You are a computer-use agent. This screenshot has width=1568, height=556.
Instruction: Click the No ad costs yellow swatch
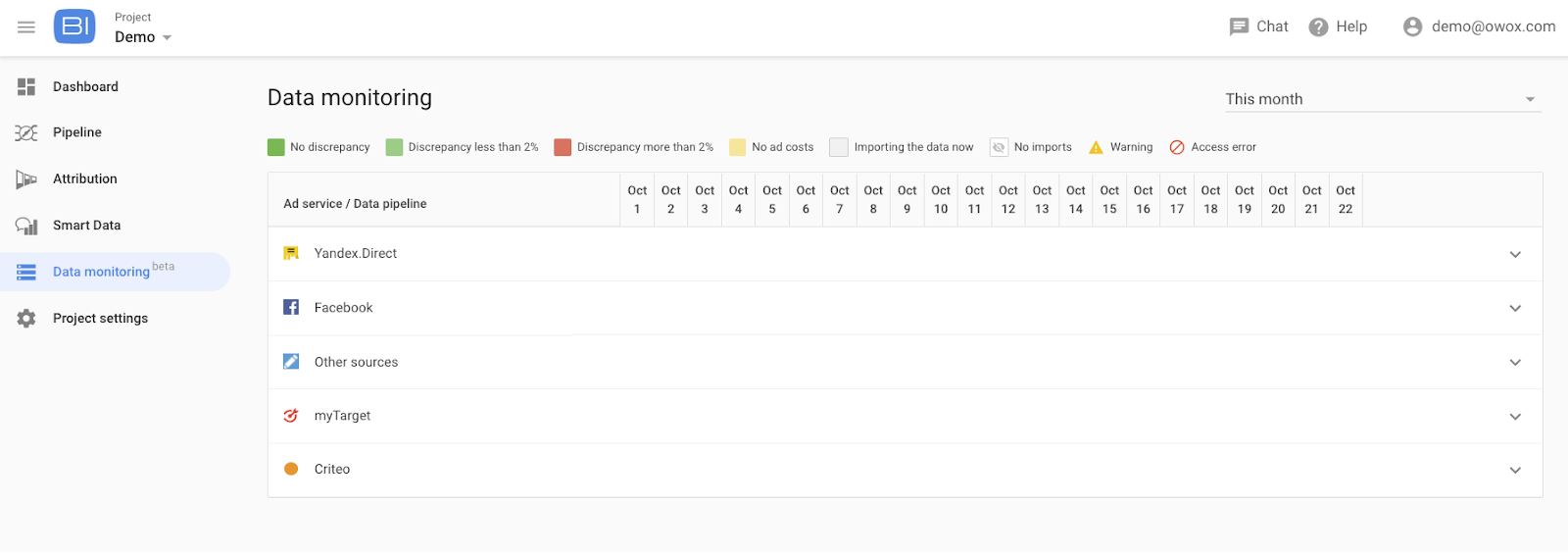point(738,147)
